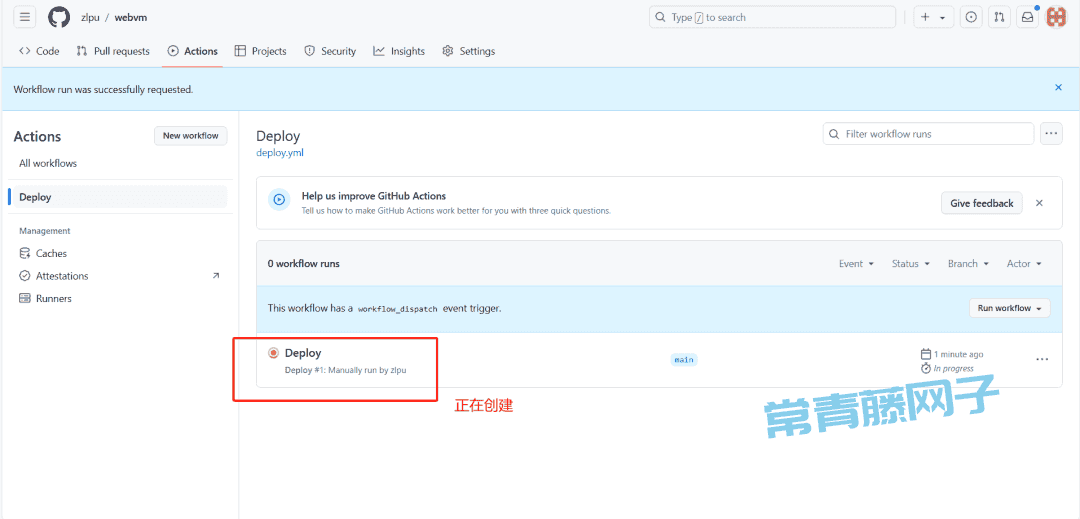
Task: Click the Filter workflow runs field
Action: click(x=928, y=134)
